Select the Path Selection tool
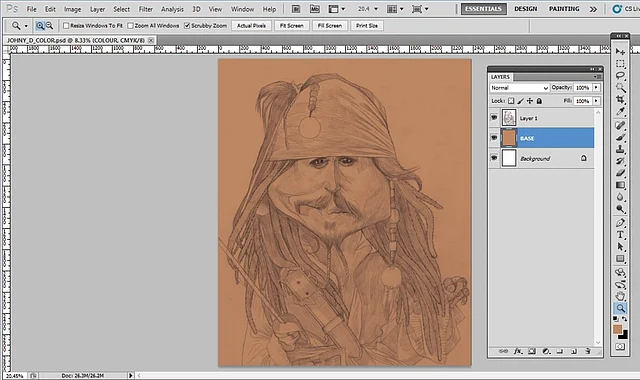Screen dimensions: 640x380 pos(620,247)
